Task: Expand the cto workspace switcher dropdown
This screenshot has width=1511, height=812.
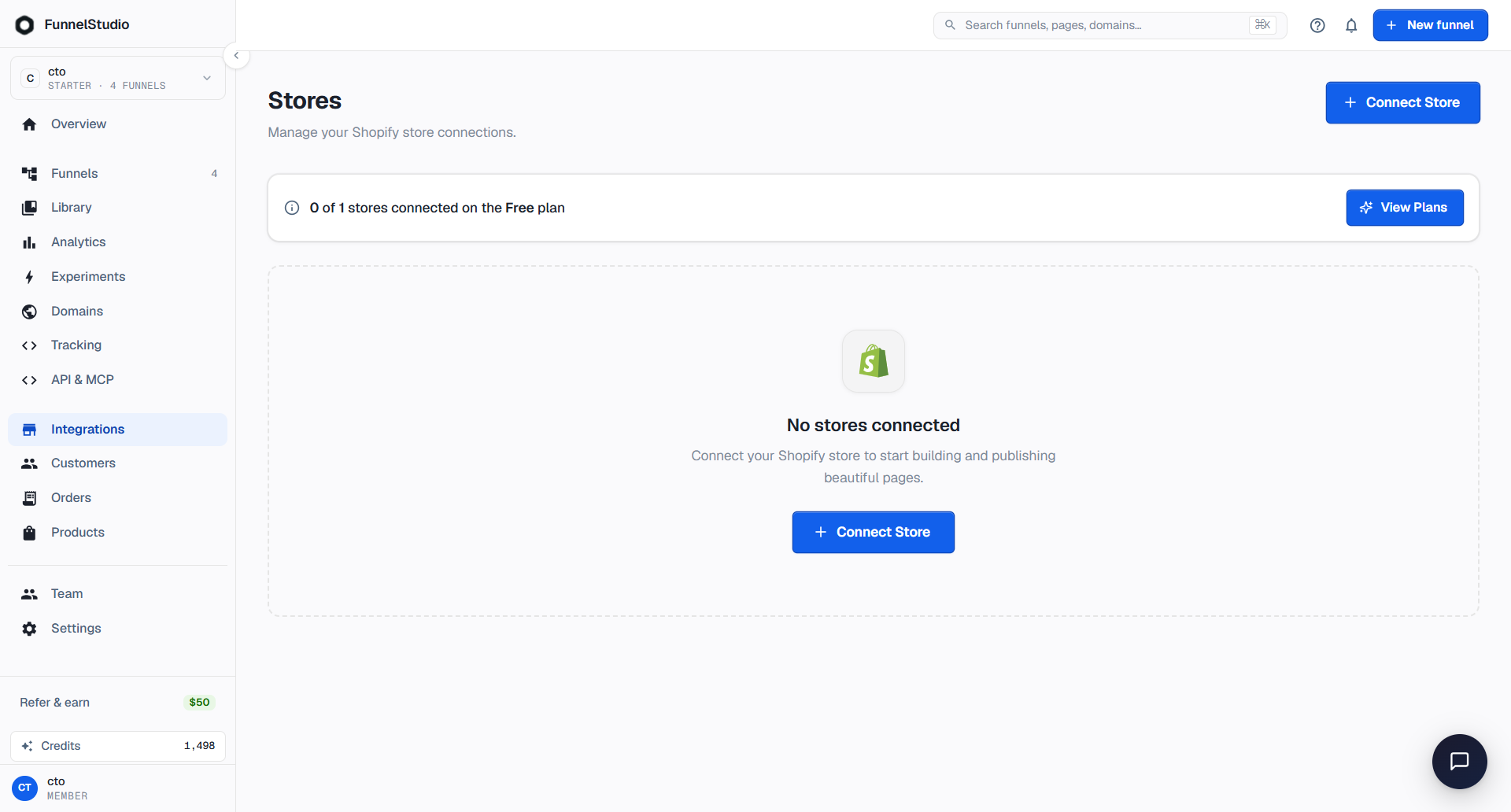Action: click(x=118, y=78)
